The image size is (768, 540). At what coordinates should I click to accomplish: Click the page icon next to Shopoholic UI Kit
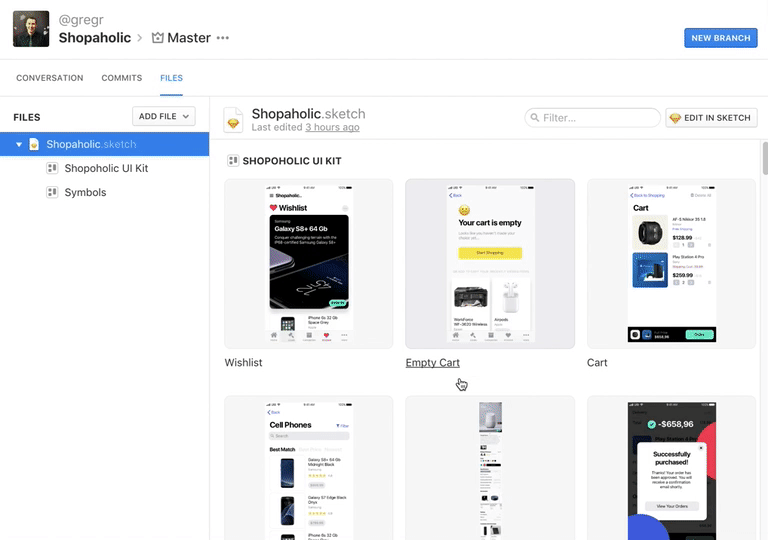(x=52, y=168)
